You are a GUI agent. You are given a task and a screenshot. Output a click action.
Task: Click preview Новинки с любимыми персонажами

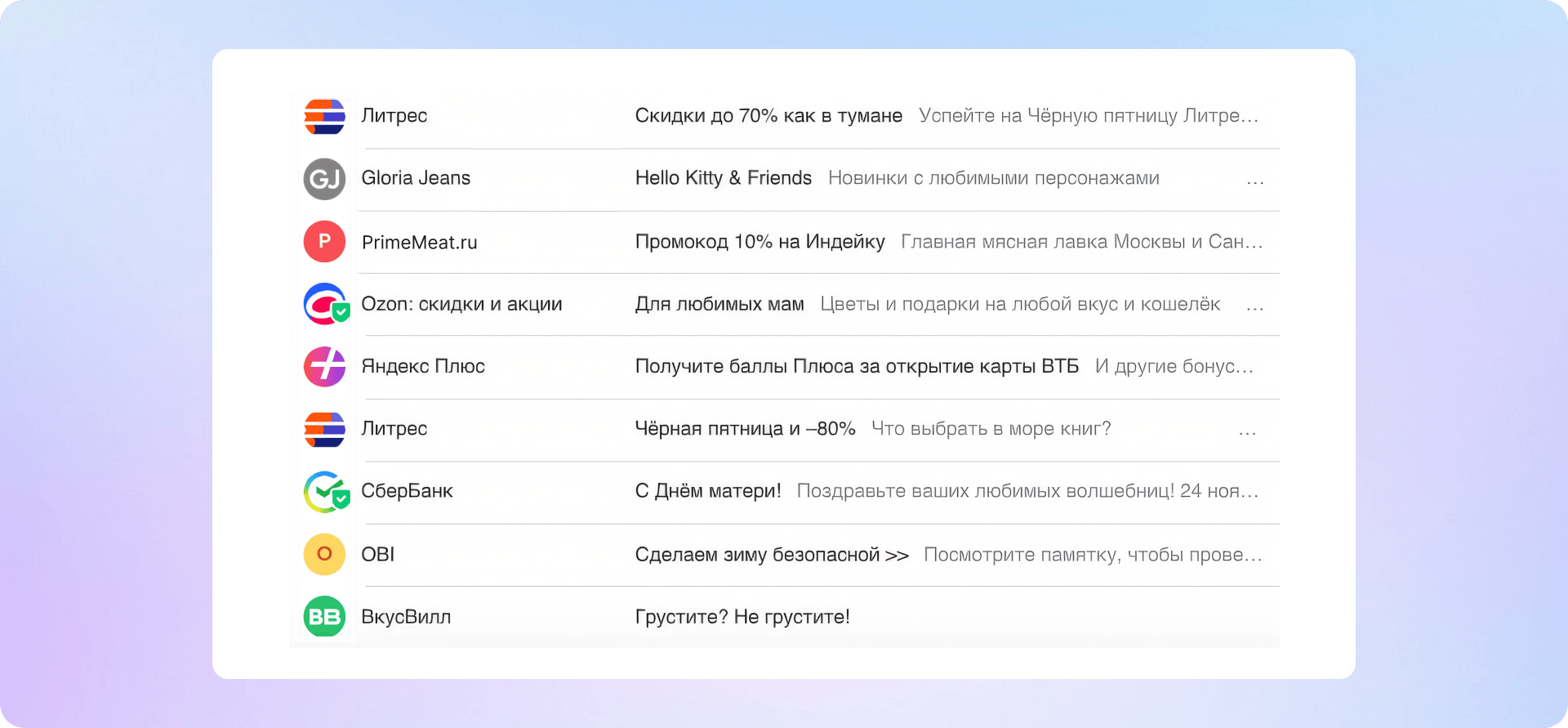[x=993, y=178]
